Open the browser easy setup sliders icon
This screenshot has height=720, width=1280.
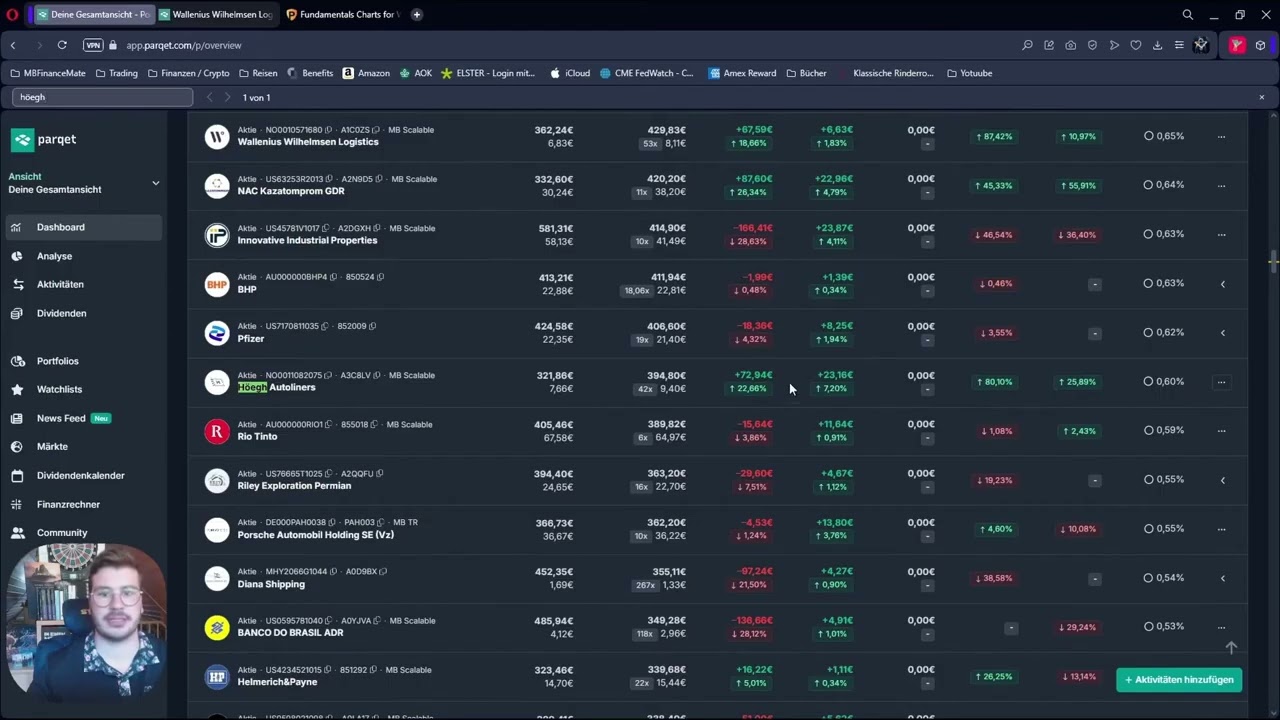click(x=1179, y=45)
